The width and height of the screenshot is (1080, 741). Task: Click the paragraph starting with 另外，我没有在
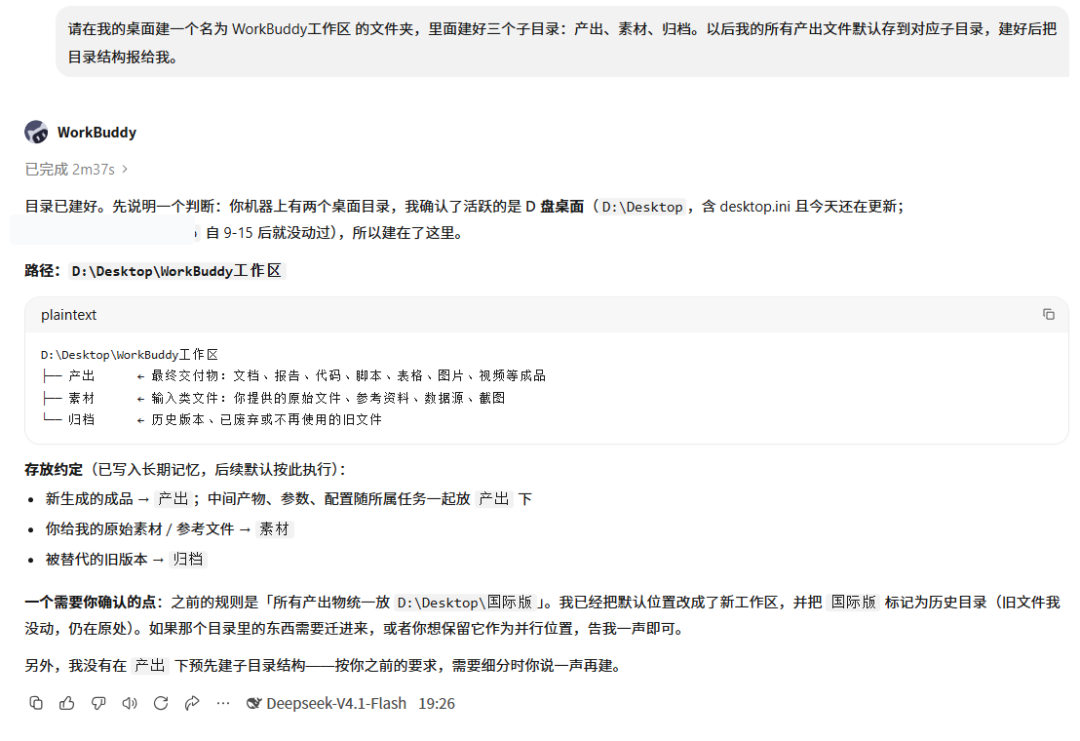point(323,665)
